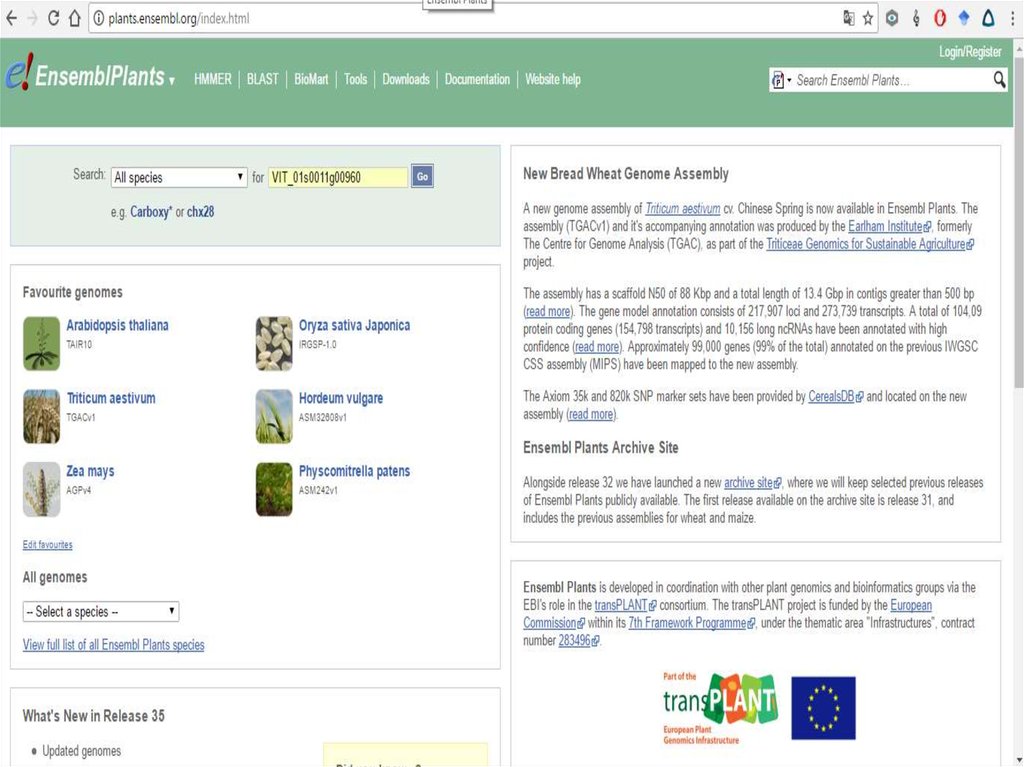Open the Opera-logo extension icon
Viewport: 1024px width, 767px height.
tap(940, 18)
